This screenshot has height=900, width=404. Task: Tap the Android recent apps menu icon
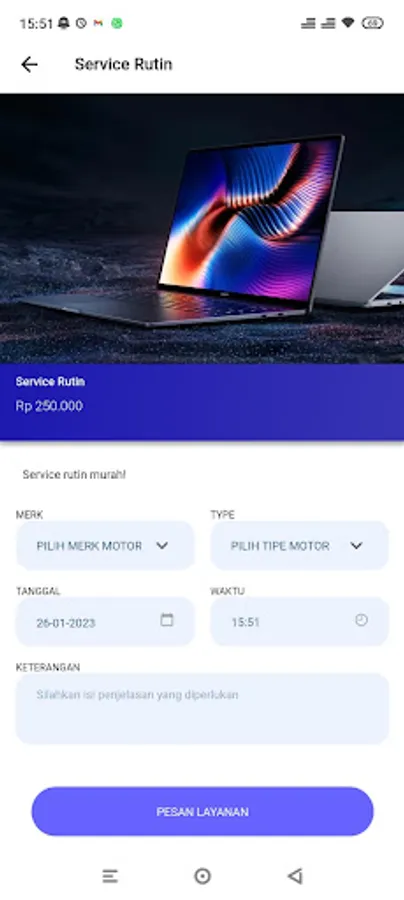(x=110, y=876)
